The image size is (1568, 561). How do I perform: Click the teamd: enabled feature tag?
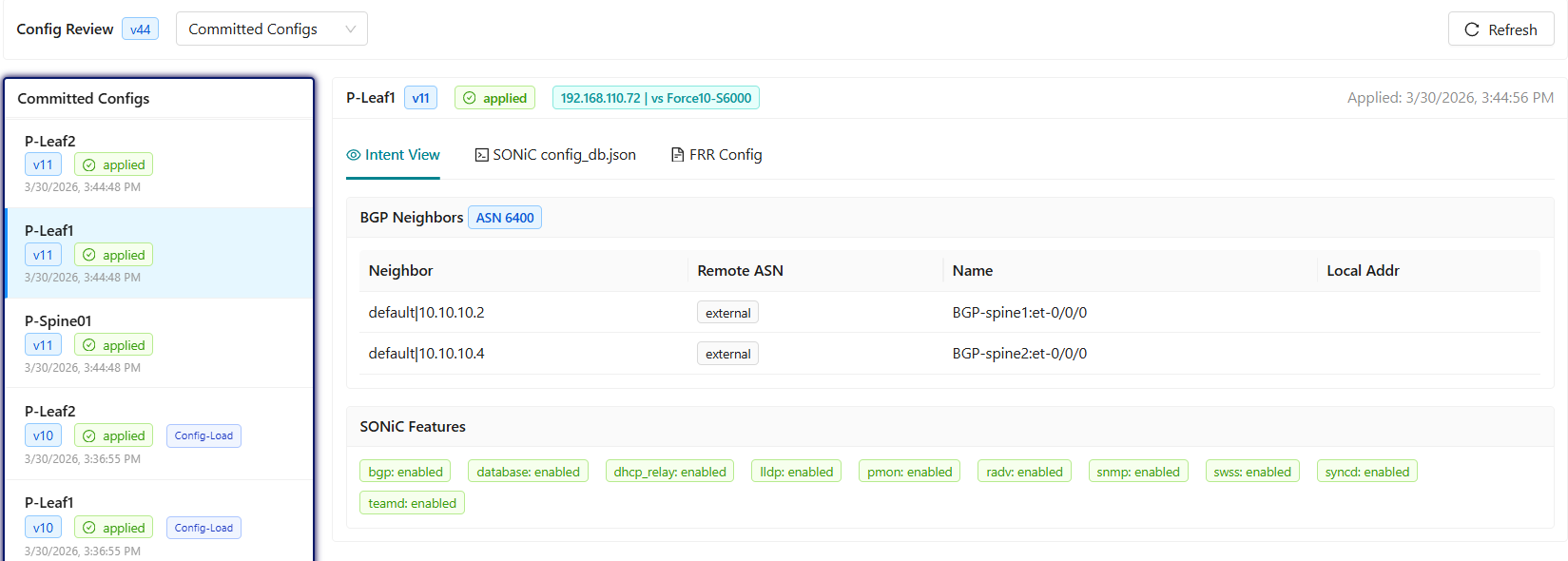(x=413, y=503)
